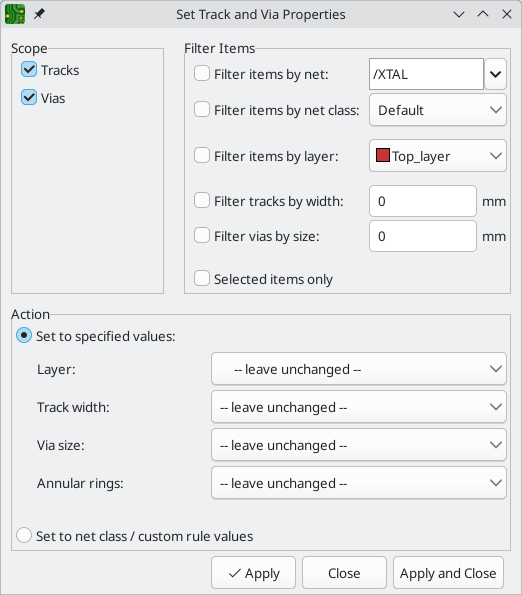Screen dimensions: 522x595
Task: Close the dialog with the X icon
Action: [507, 14]
